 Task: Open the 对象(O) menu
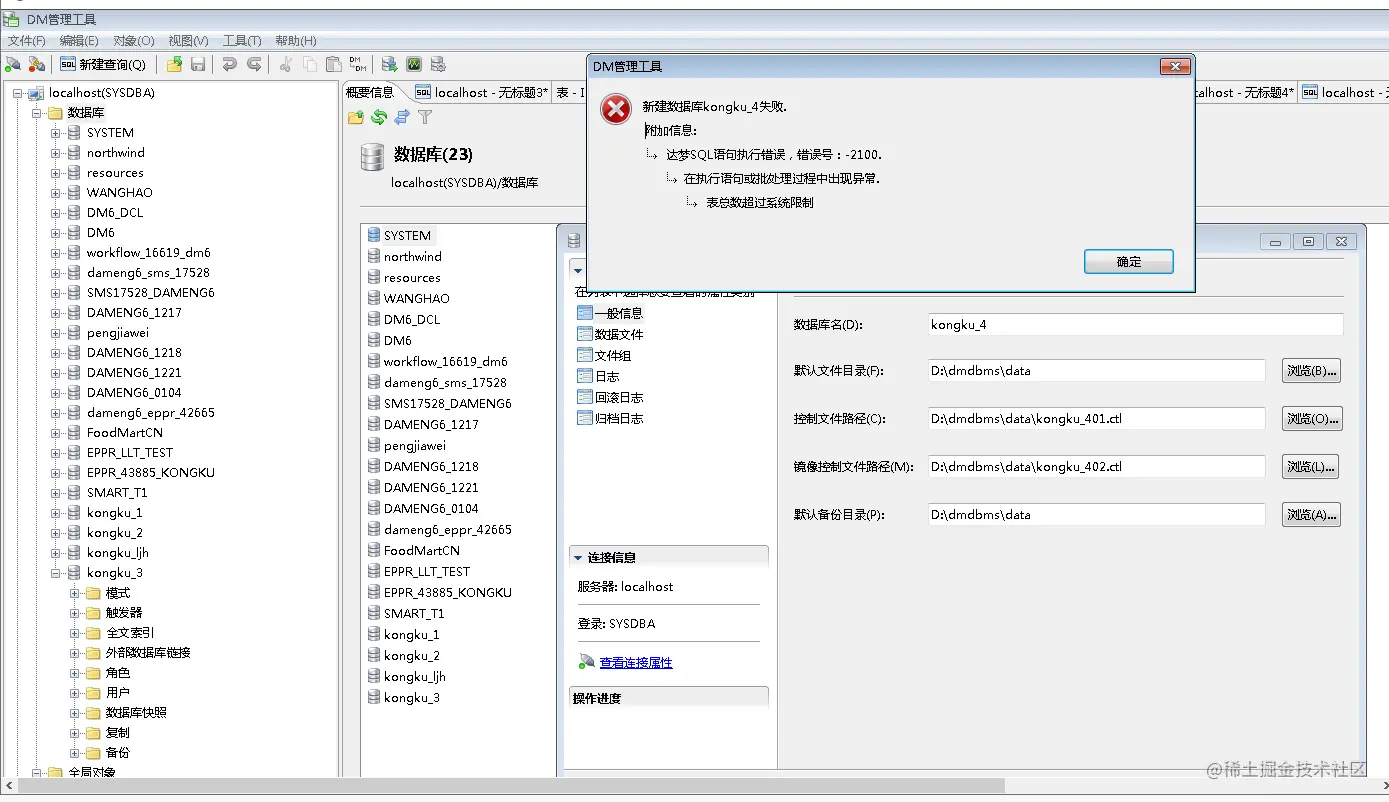[134, 41]
